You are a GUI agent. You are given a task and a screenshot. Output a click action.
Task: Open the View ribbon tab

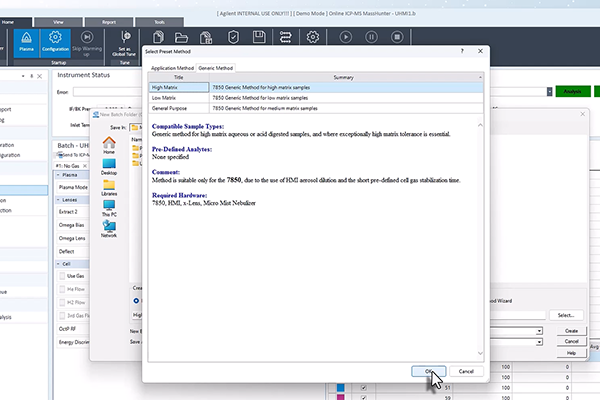(58, 22)
